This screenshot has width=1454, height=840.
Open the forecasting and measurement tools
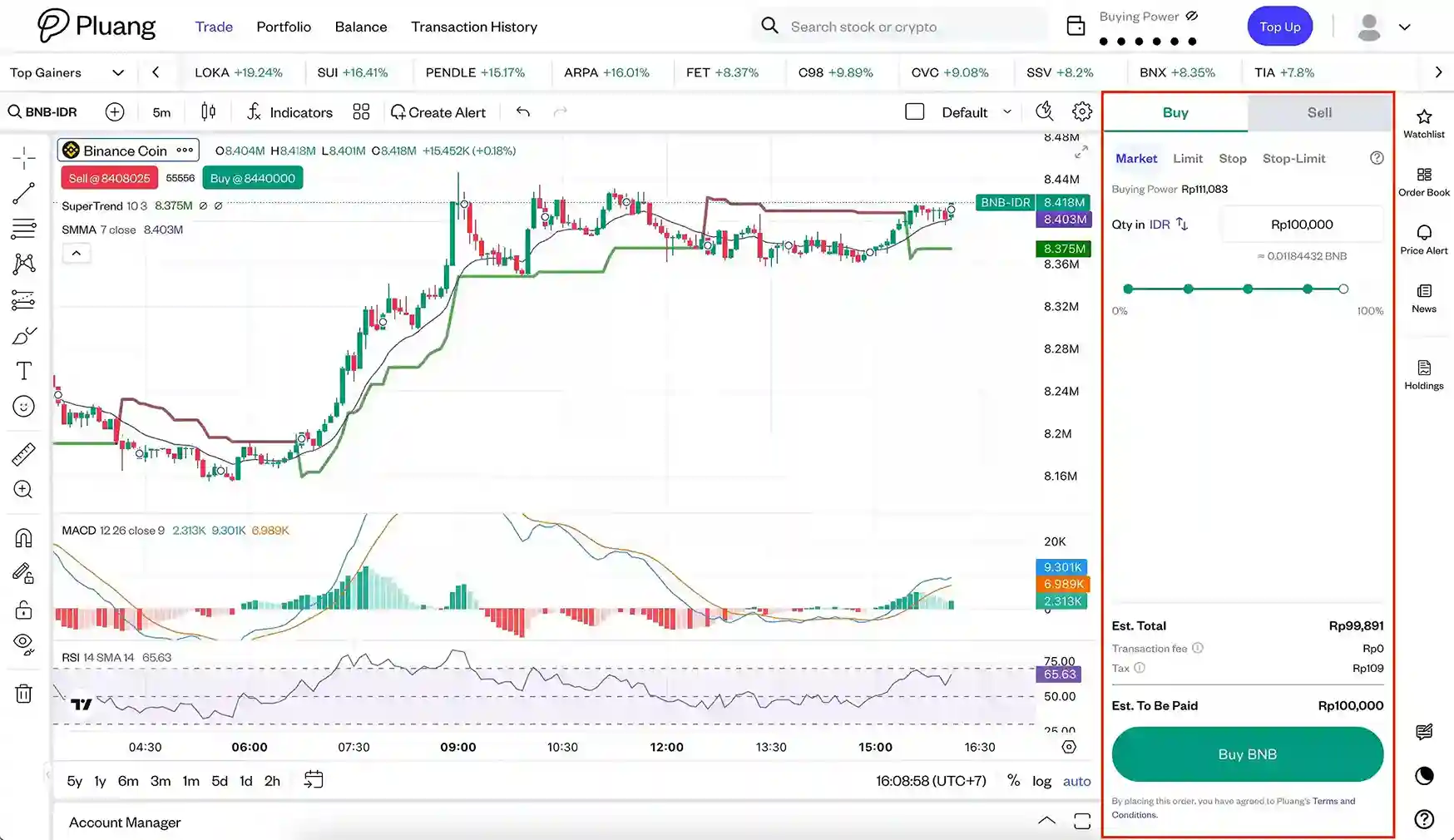tap(23, 300)
